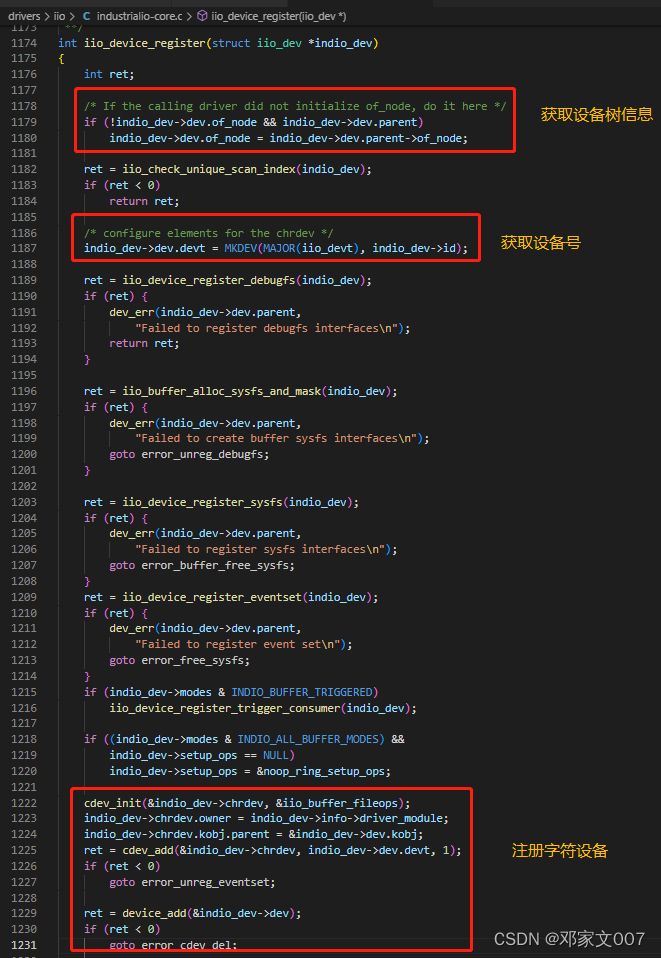Click NULL on line 1219
The image size is (661, 958).
click(x=276, y=755)
